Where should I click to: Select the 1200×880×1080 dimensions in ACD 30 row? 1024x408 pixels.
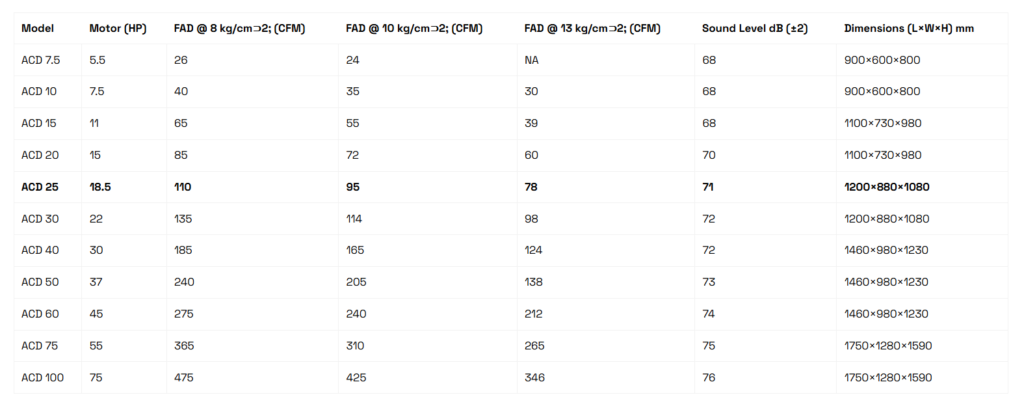[886, 219]
